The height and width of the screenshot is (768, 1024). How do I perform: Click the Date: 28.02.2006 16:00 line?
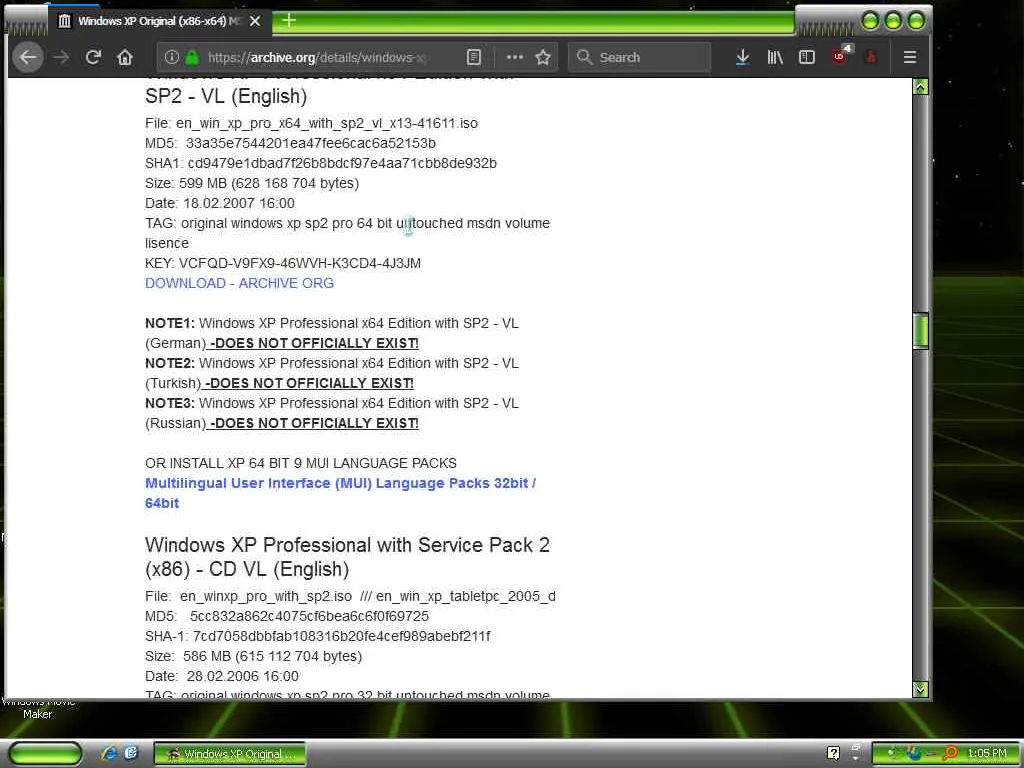221,676
